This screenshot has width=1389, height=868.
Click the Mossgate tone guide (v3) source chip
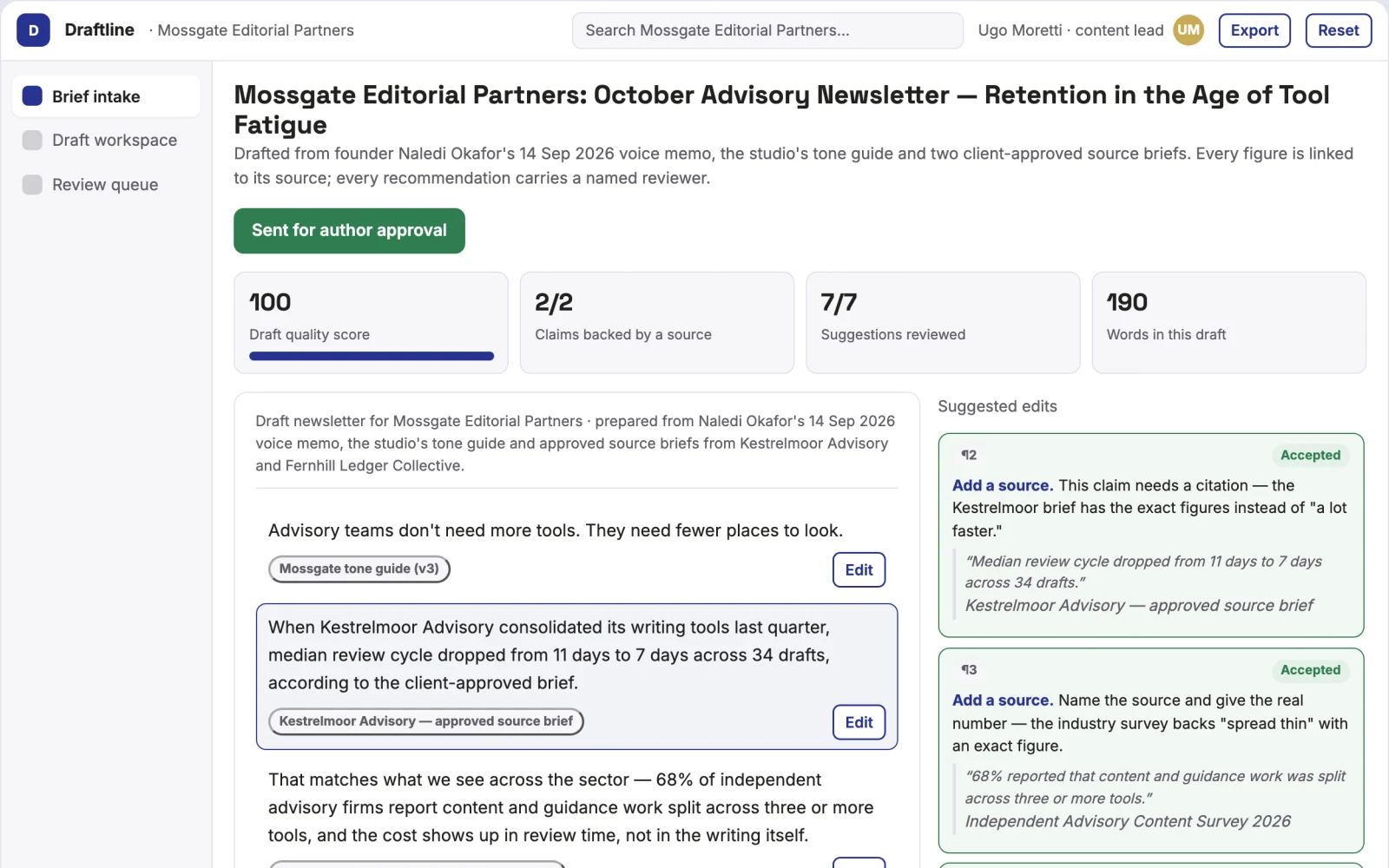[359, 569]
